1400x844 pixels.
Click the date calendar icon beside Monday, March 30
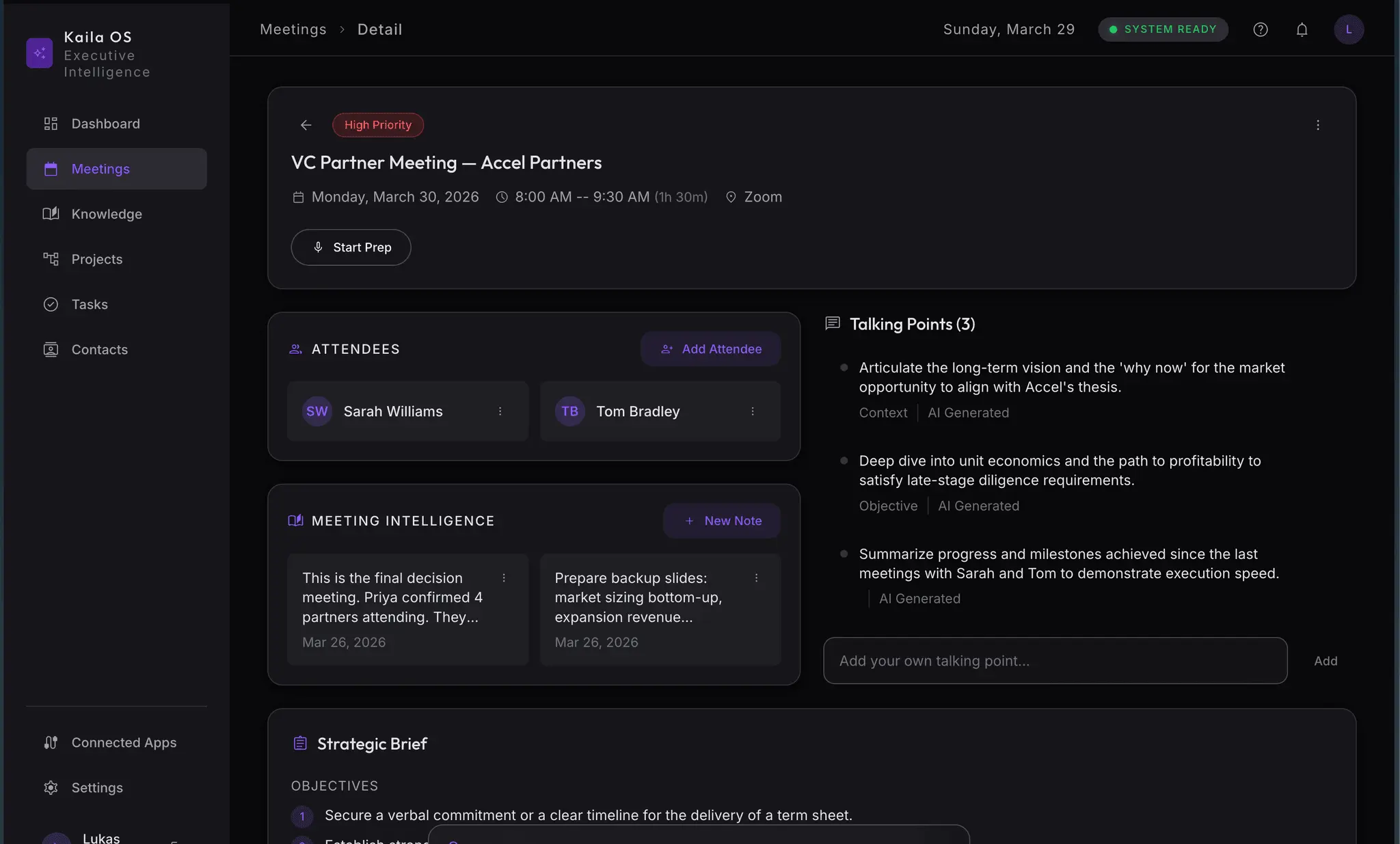(x=298, y=197)
